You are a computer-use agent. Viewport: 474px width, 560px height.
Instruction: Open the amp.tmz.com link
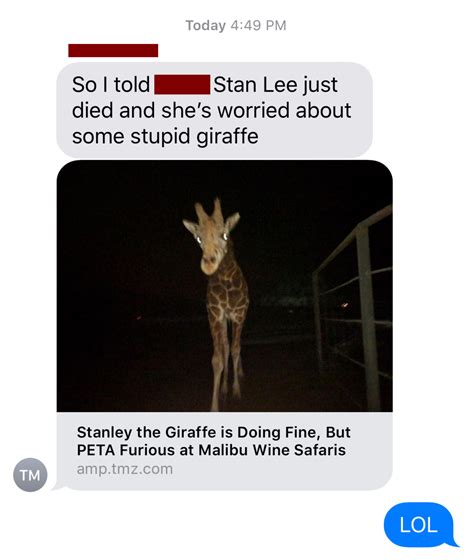[125, 469]
